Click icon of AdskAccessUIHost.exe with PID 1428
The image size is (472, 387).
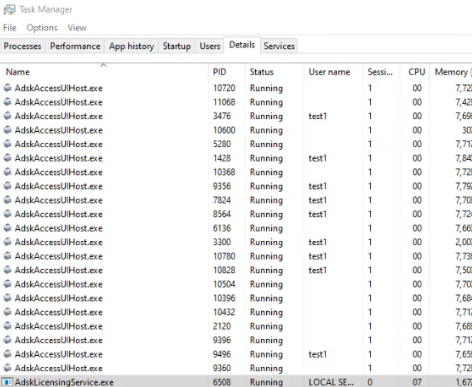pos(8,158)
